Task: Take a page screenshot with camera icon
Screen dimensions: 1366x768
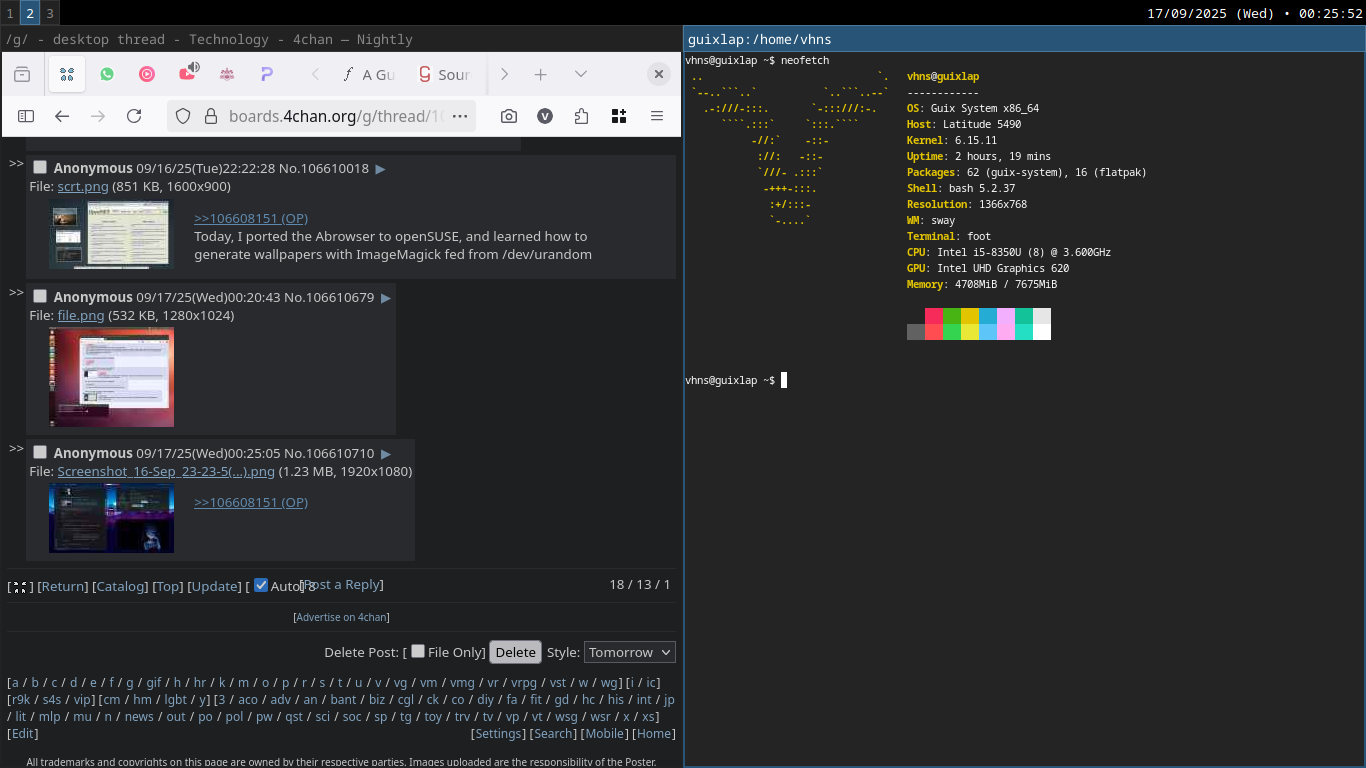Action: [x=509, y=116]
